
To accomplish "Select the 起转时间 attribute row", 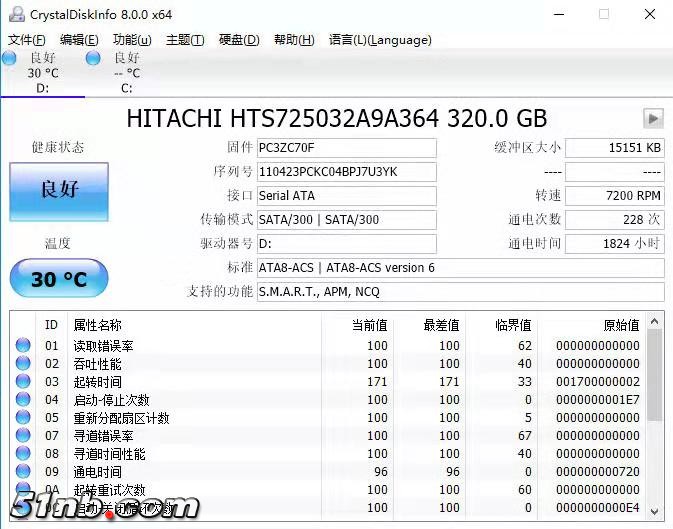I will point(328,382).
